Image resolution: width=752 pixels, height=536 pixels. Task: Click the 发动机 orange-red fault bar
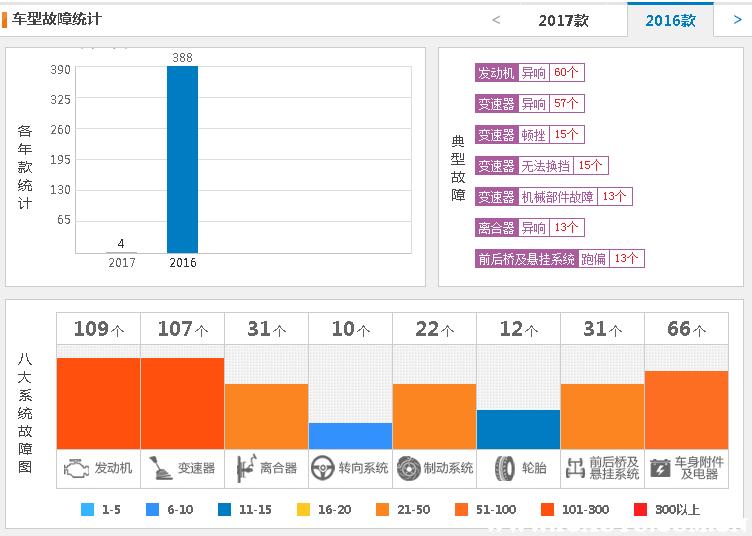point(98,403)
